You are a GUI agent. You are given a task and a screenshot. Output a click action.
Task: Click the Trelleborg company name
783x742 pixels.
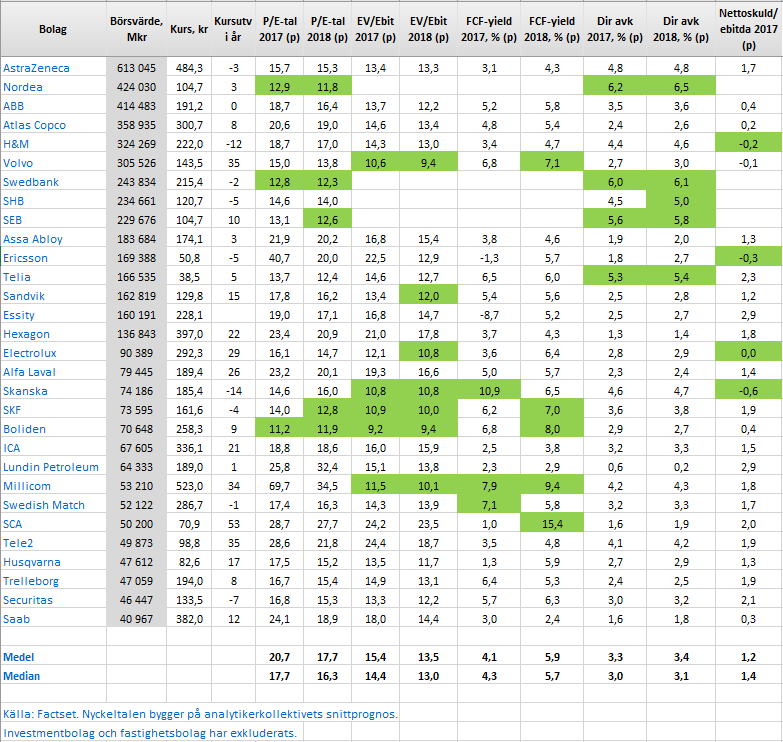pos(31,581)
